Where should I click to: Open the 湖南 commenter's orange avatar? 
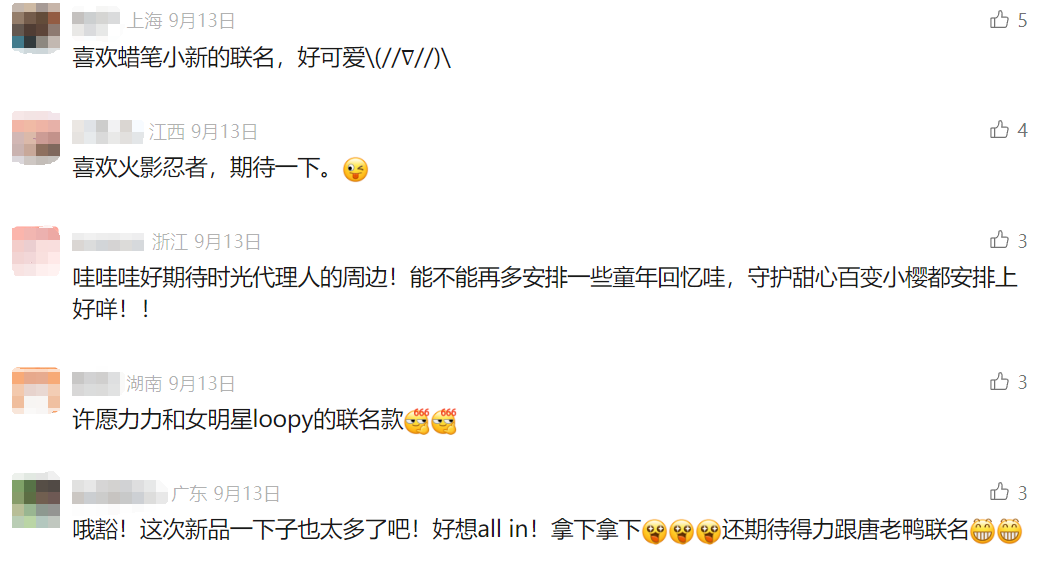point(36,390)
